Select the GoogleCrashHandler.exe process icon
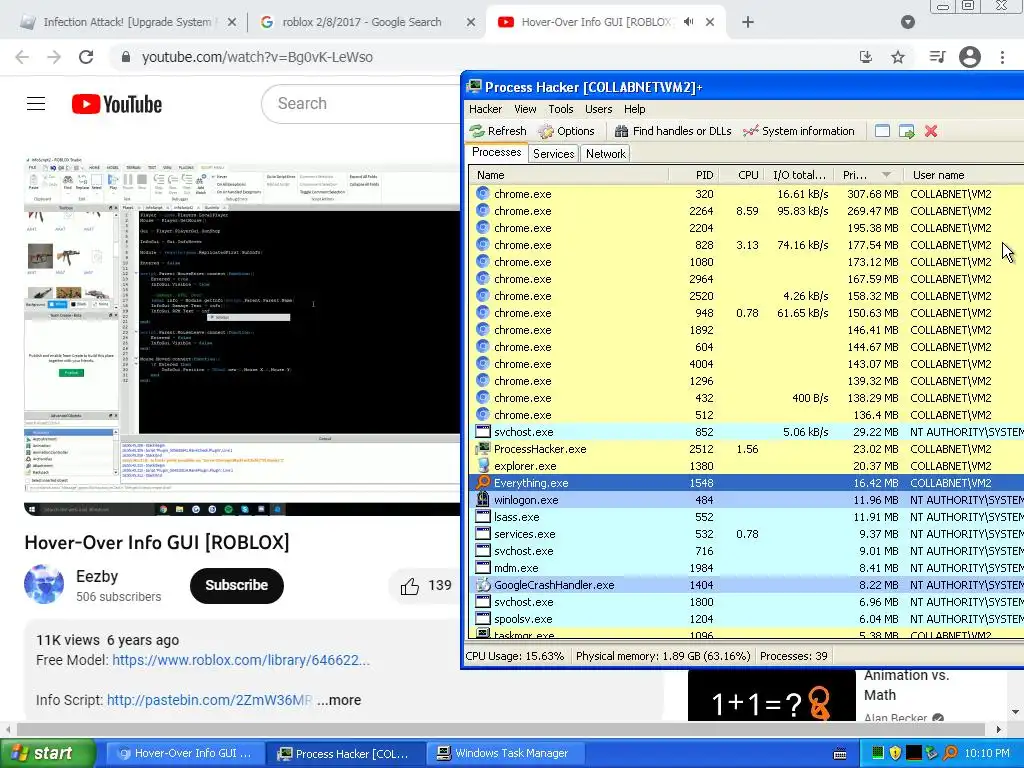 [x=483, y=584]
